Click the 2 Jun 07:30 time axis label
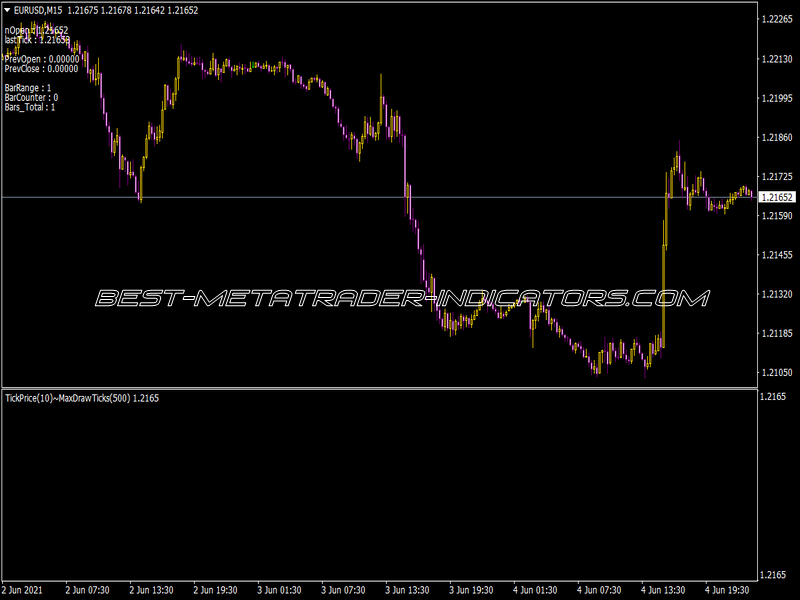Image resolution: width=800 pixels, height=600 pixels. (87, 590)
